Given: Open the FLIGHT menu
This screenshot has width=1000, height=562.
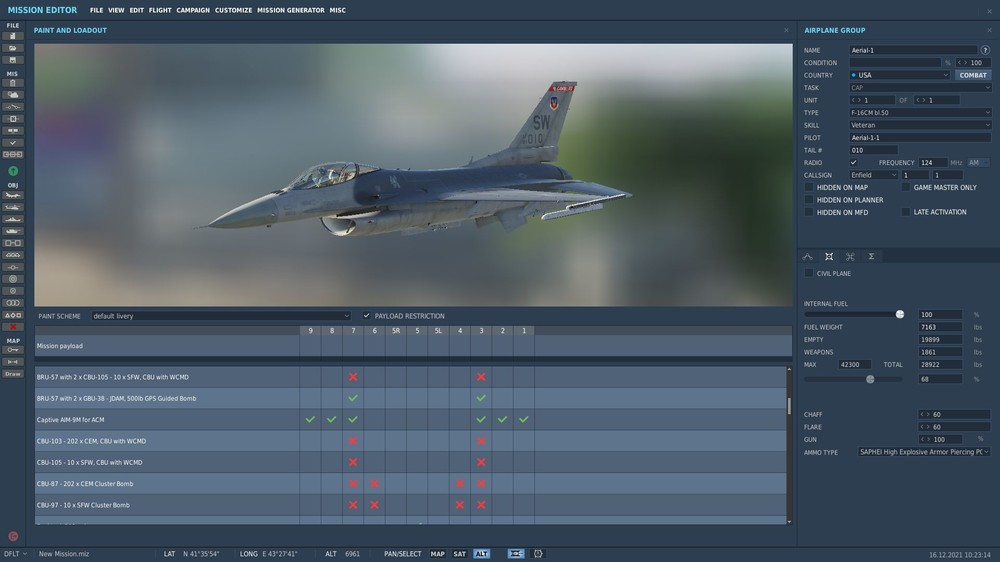Looking at the screenshot, I should point(160,10).
